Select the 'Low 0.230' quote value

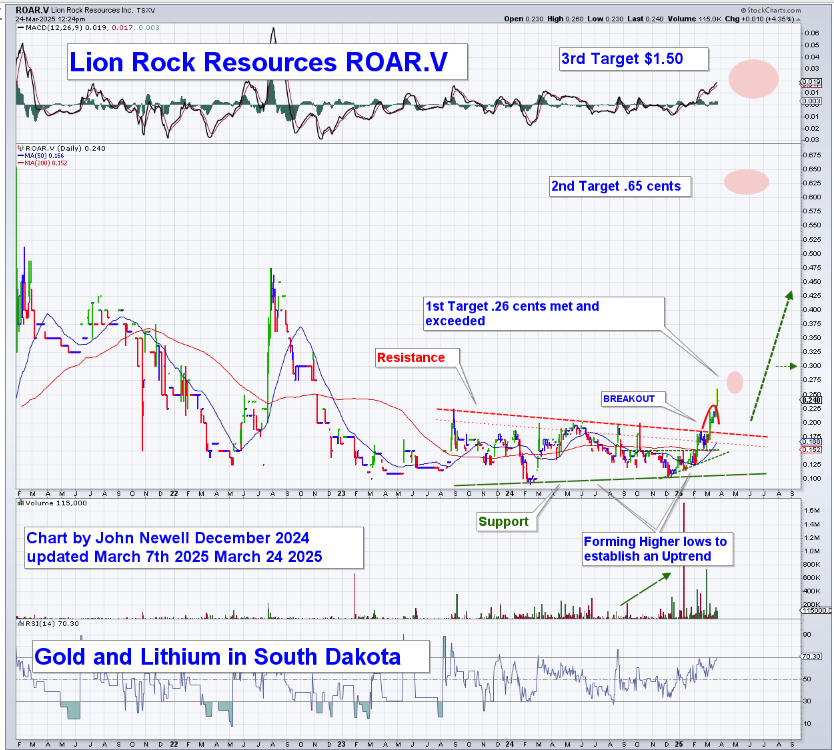(605, 19)
